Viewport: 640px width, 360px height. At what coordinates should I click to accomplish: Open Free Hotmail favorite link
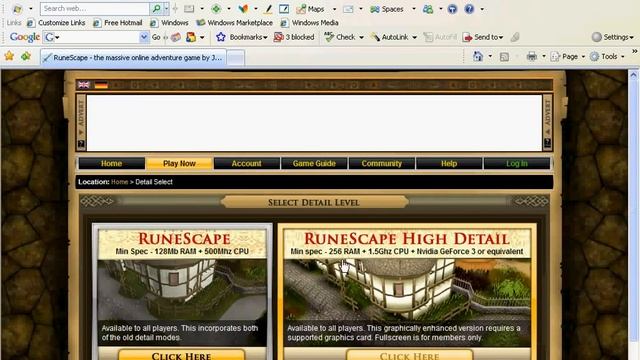[x=118, y=23]
